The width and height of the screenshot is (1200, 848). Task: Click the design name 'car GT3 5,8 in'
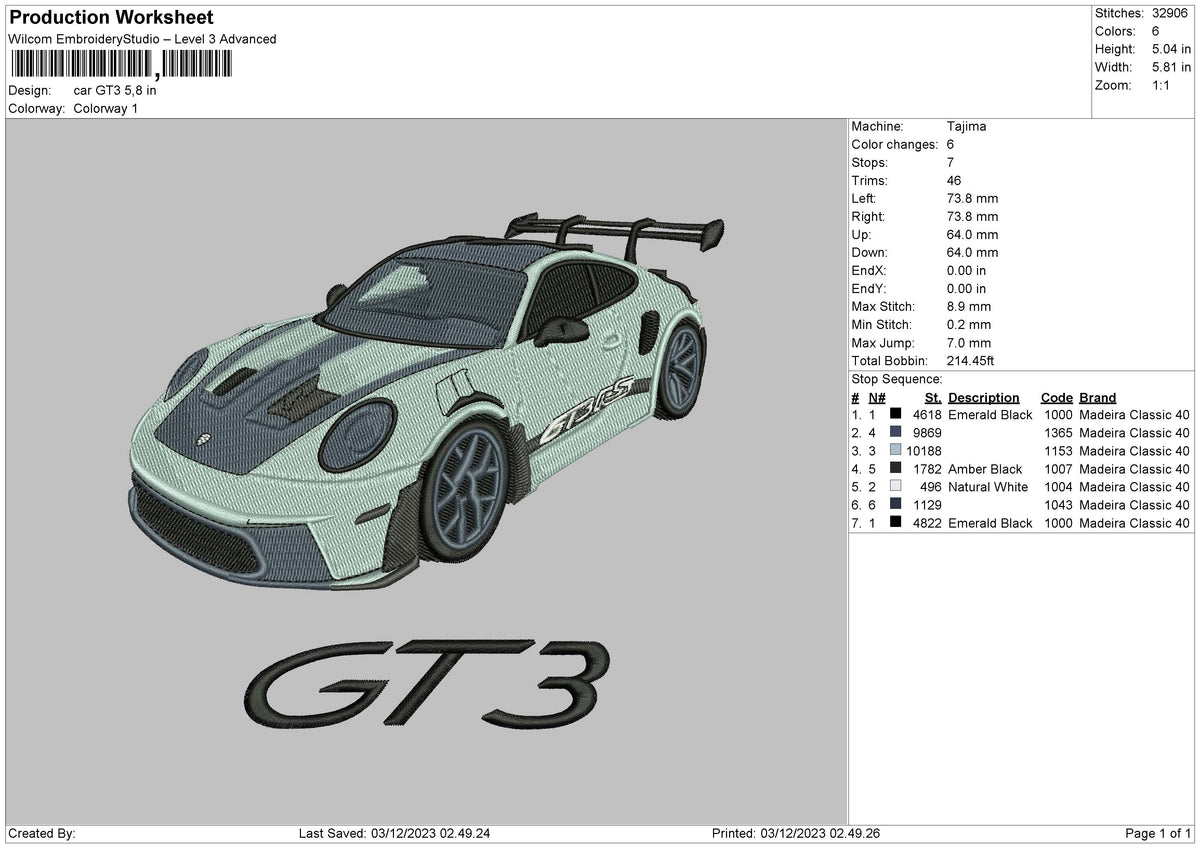(x=115, y=90)
